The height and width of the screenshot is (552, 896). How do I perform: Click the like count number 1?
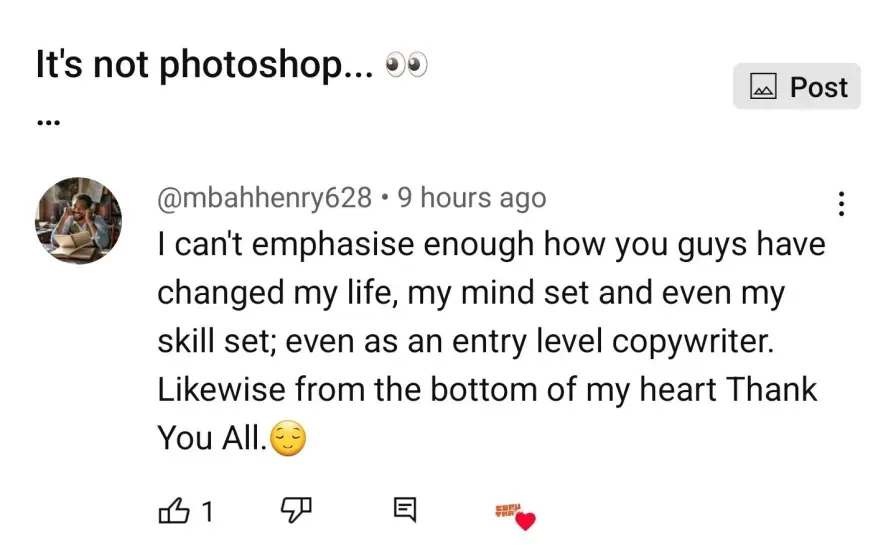207,512
